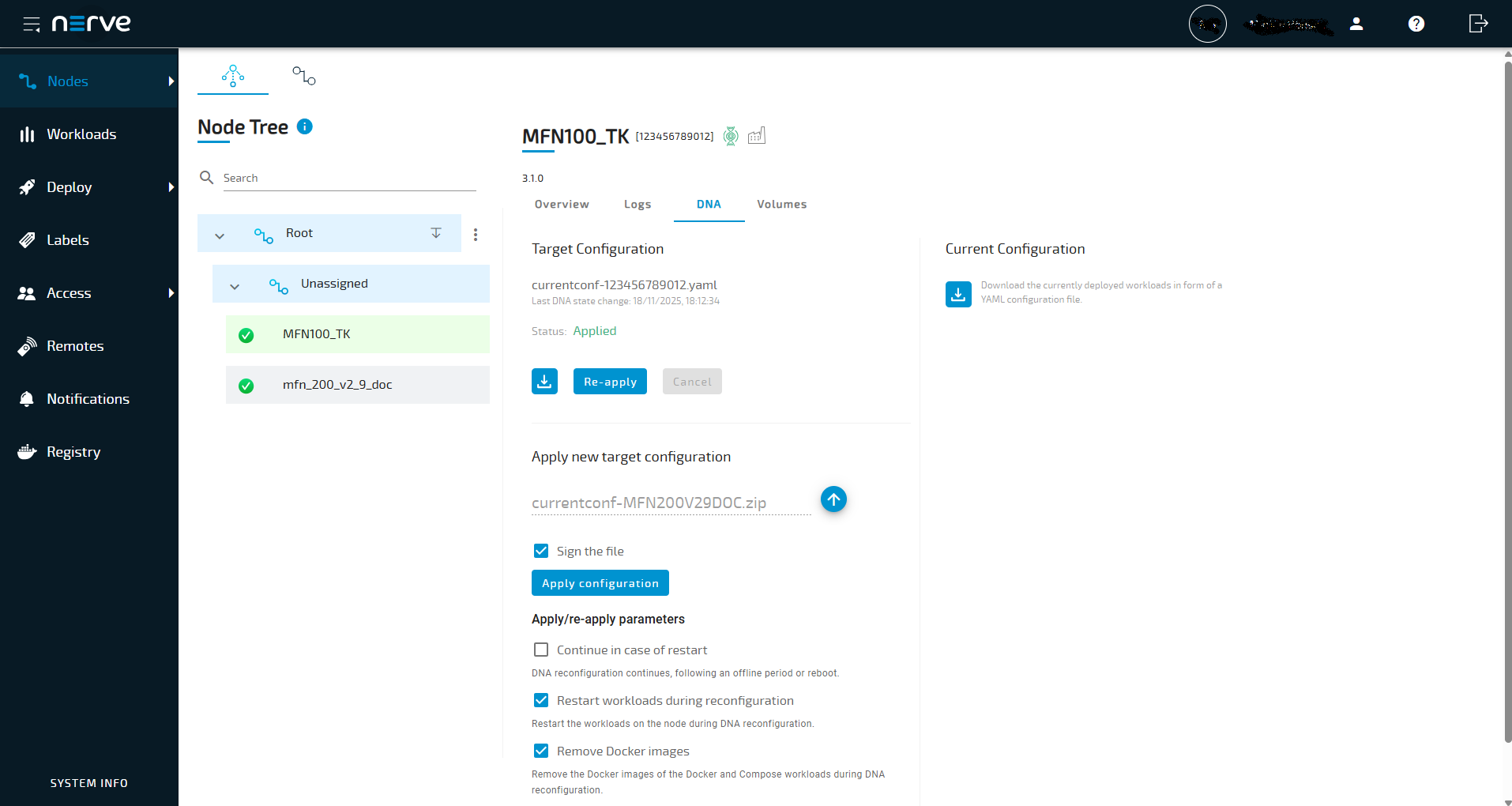Switch to the Logs tab
Screen dimensions: 1512x806
pyautogui.click(x=637, y=204)
